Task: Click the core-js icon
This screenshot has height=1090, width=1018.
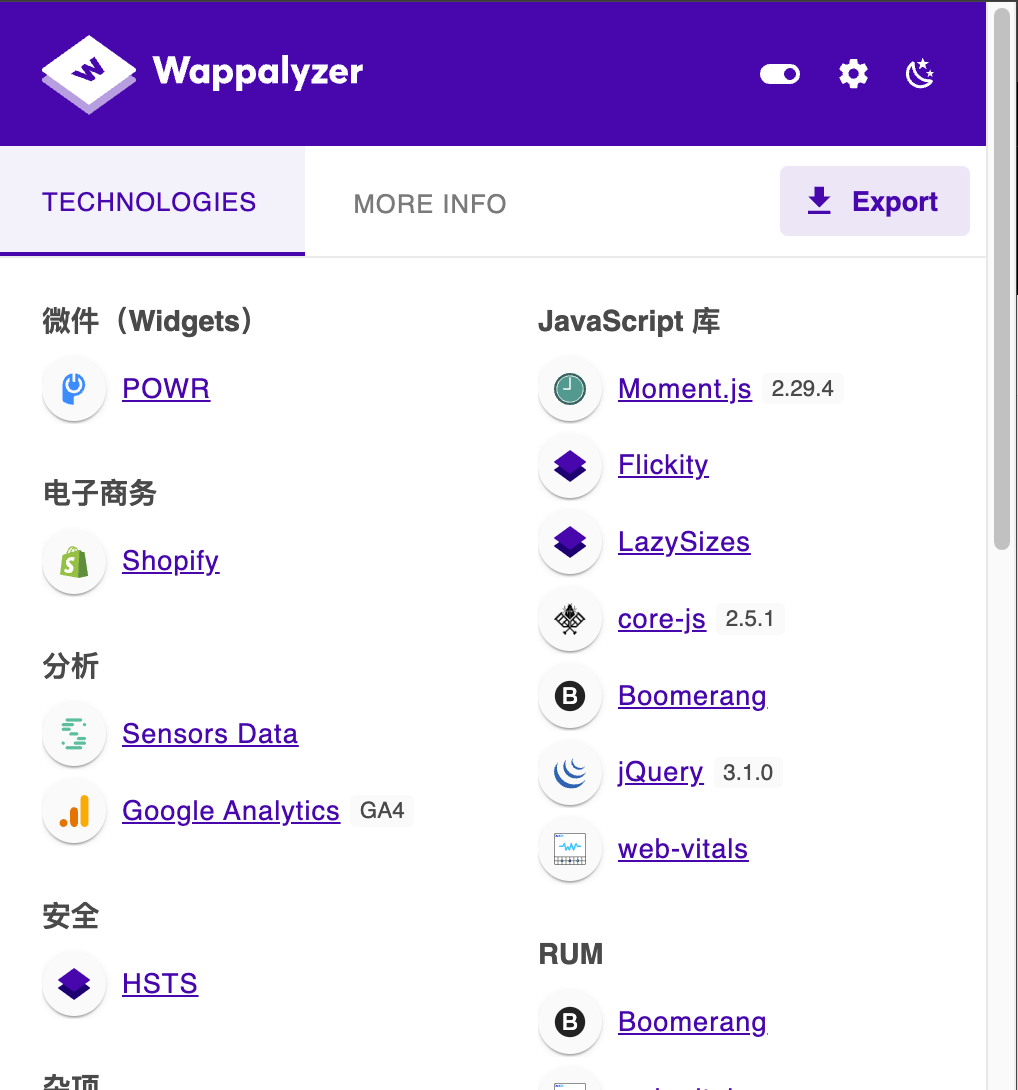Action: (x=569, y=619)
